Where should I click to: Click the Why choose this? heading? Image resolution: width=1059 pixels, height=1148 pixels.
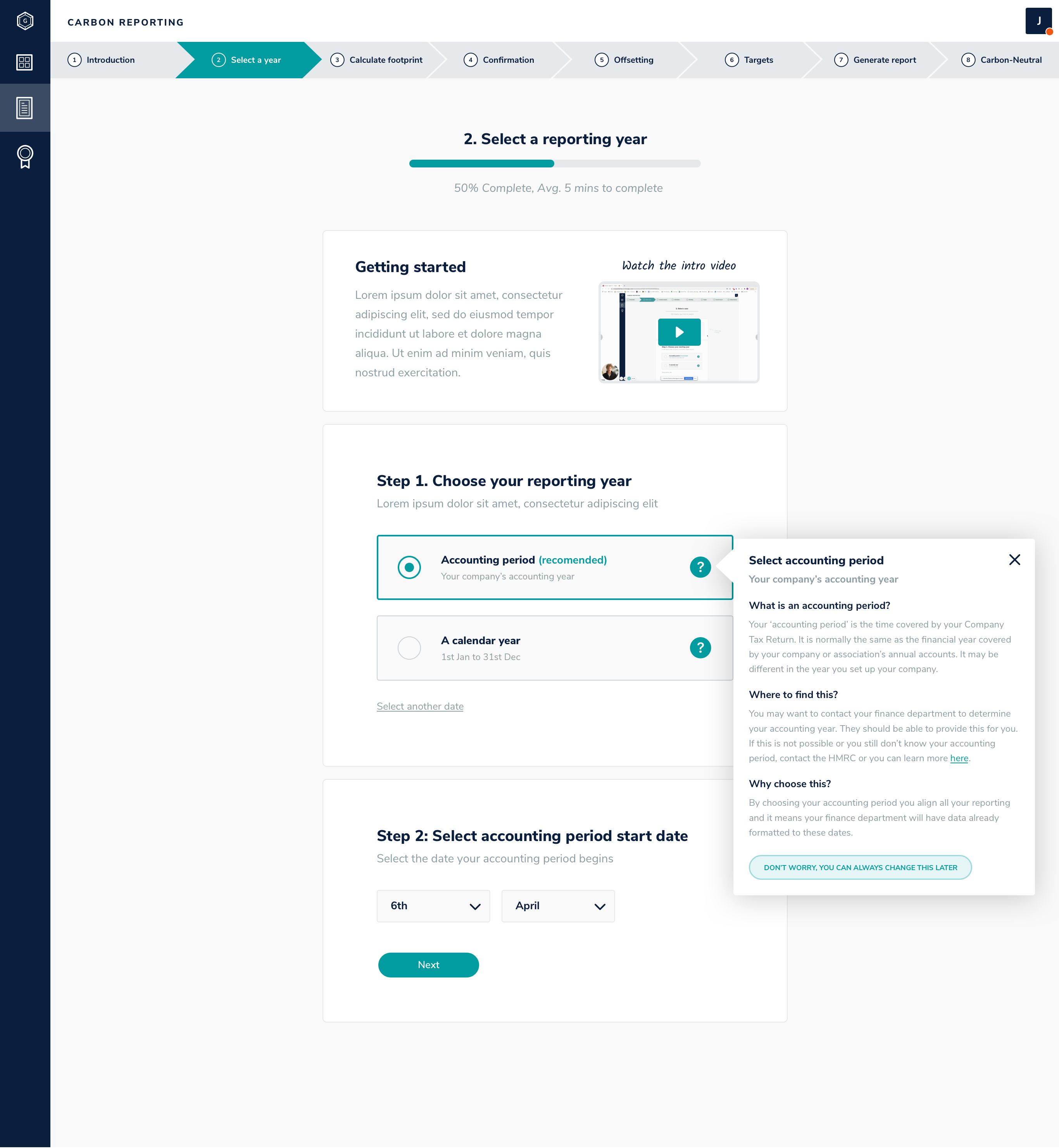790,784
